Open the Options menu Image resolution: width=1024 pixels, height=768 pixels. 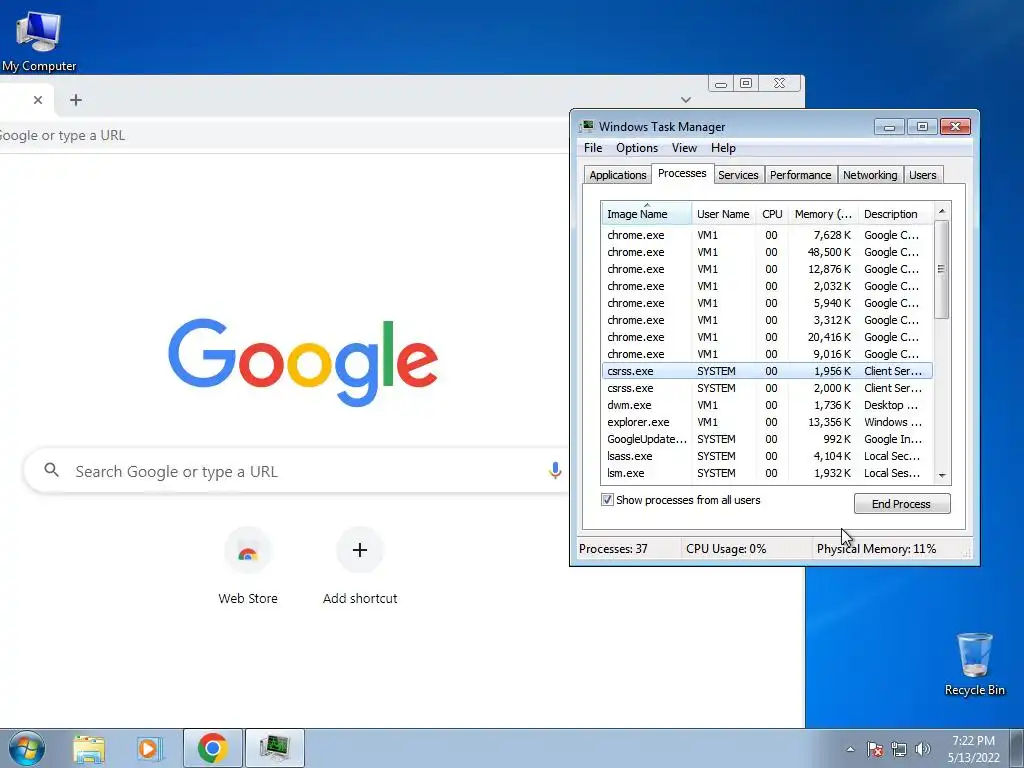coord(637,148)
